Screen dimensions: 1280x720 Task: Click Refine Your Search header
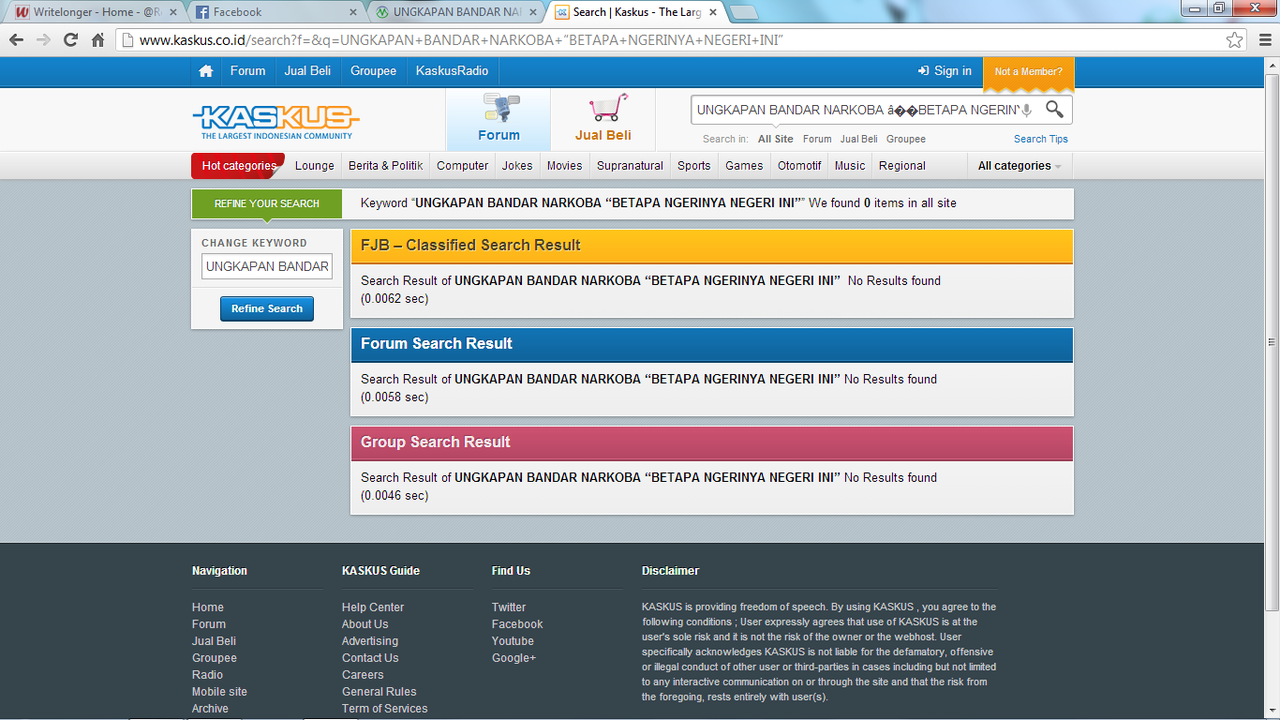click(x=267, y=203)
